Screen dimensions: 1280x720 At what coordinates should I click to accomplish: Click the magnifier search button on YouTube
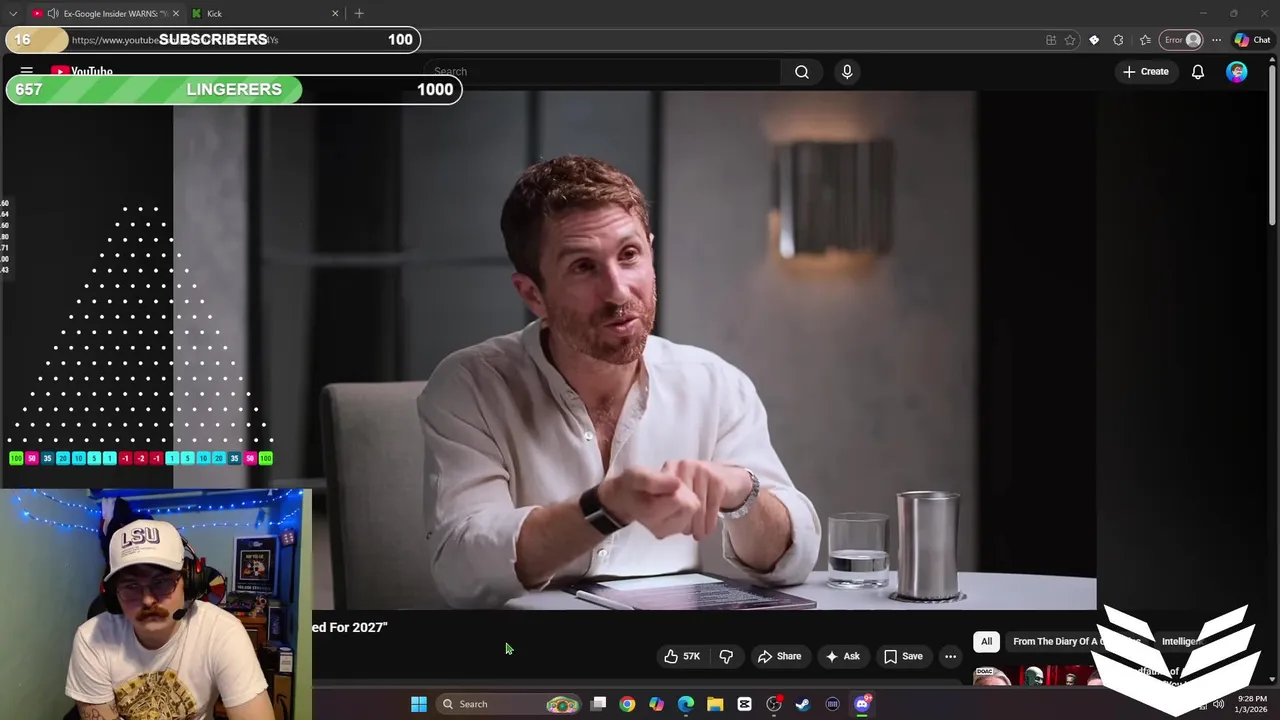click(x=802, y=72)
